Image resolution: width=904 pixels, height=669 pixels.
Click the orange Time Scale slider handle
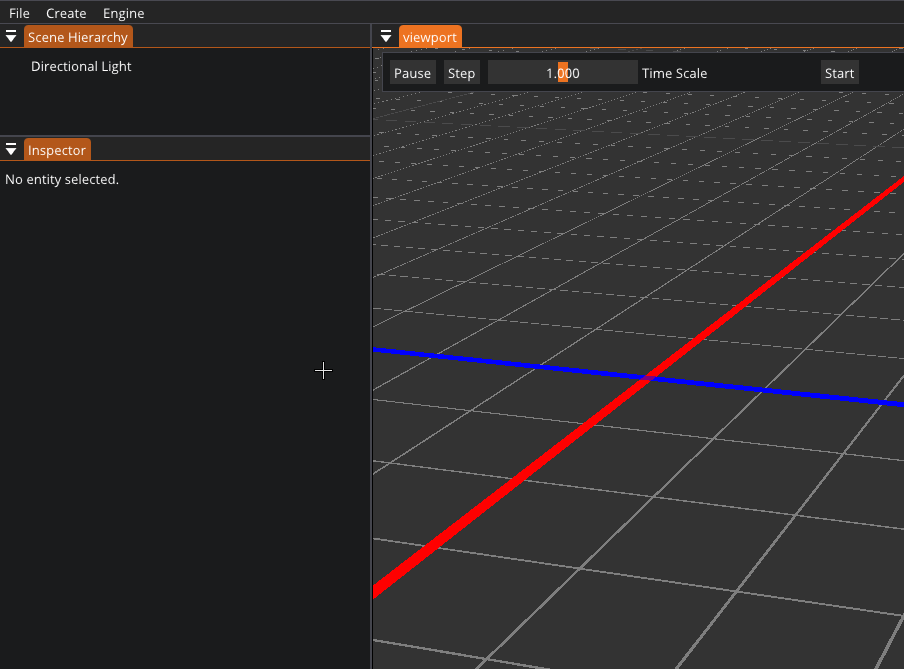563,73
